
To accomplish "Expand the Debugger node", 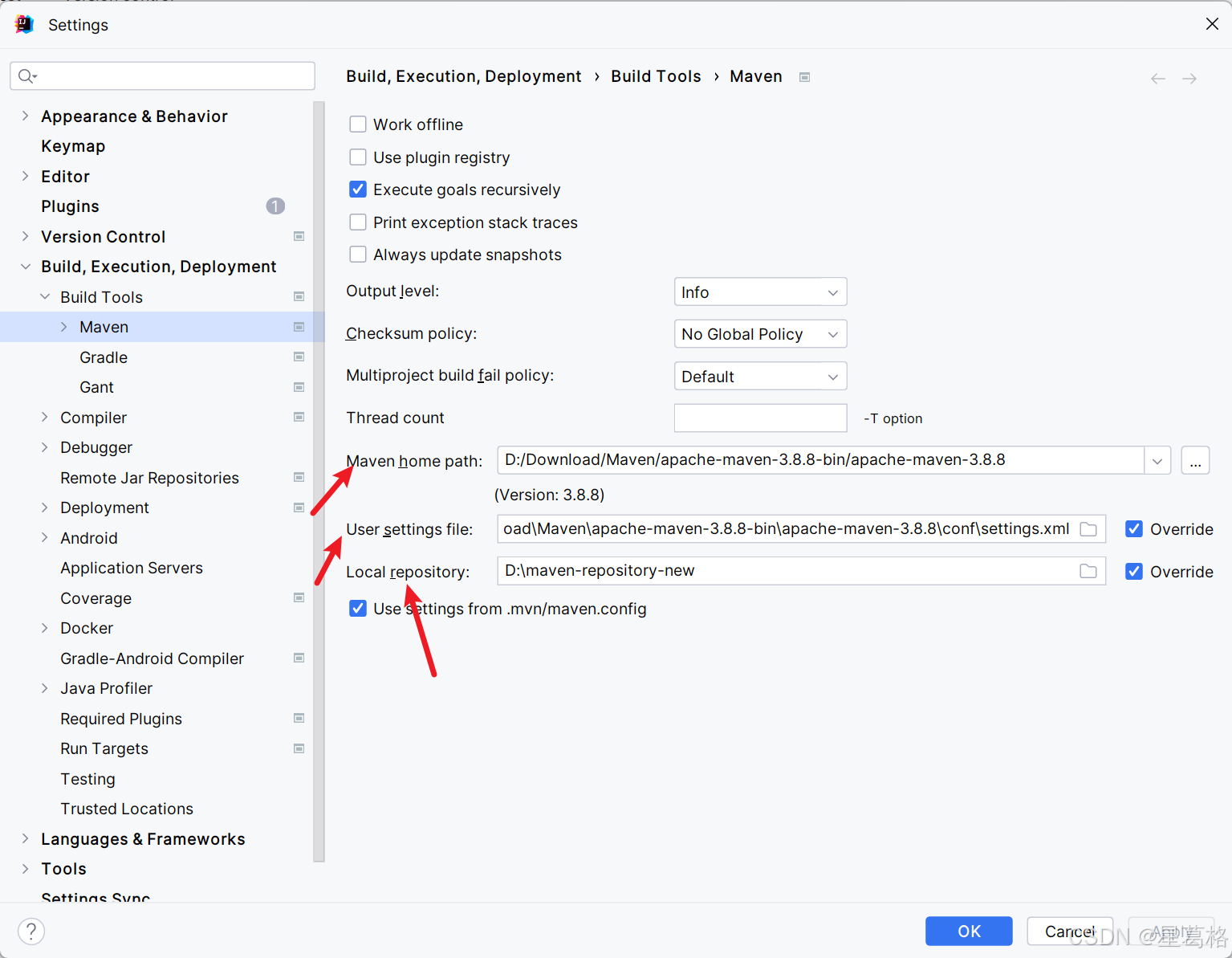I will (x=45, y=447).
